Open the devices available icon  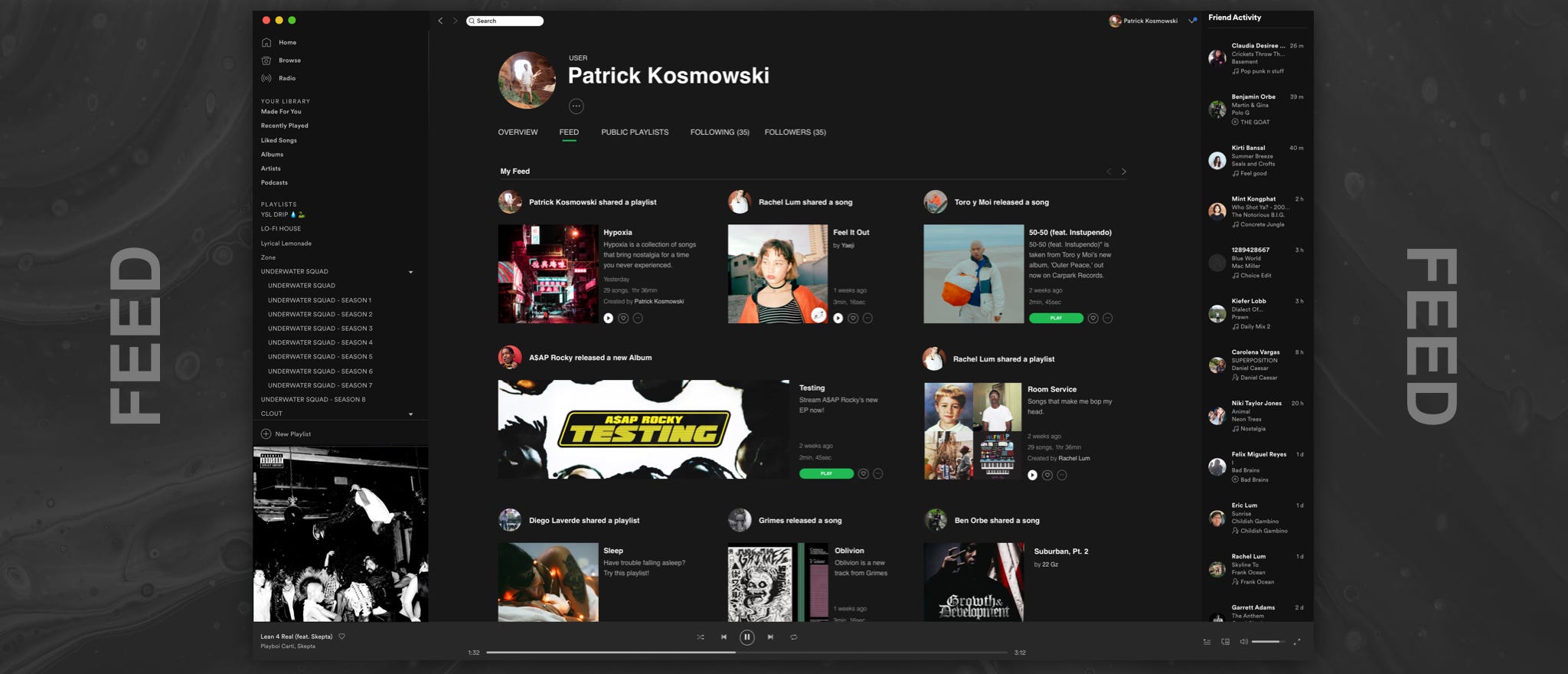(1226, 642)
